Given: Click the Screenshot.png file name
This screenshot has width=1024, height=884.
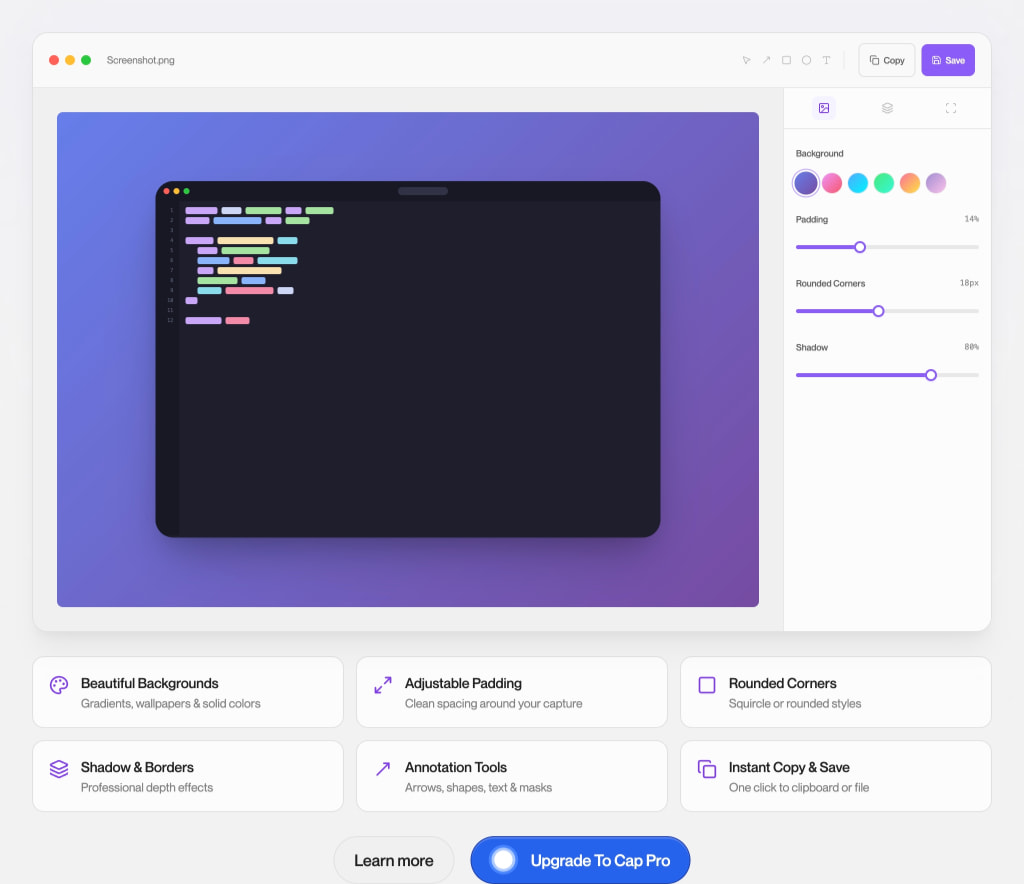Looking at the screenshot, I should [x=140, y=60].
